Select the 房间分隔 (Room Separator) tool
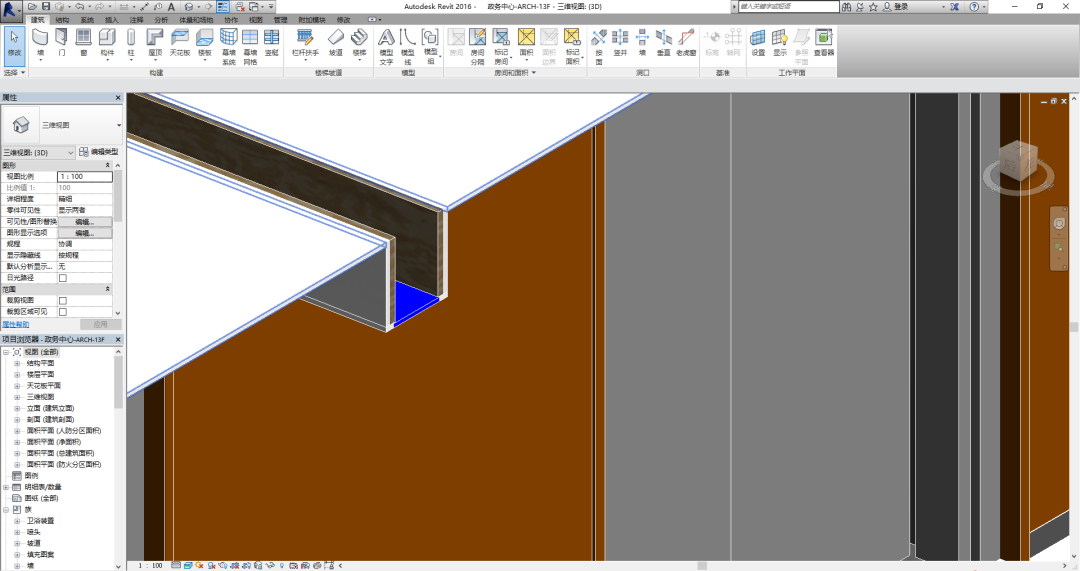 pos(477,47)
